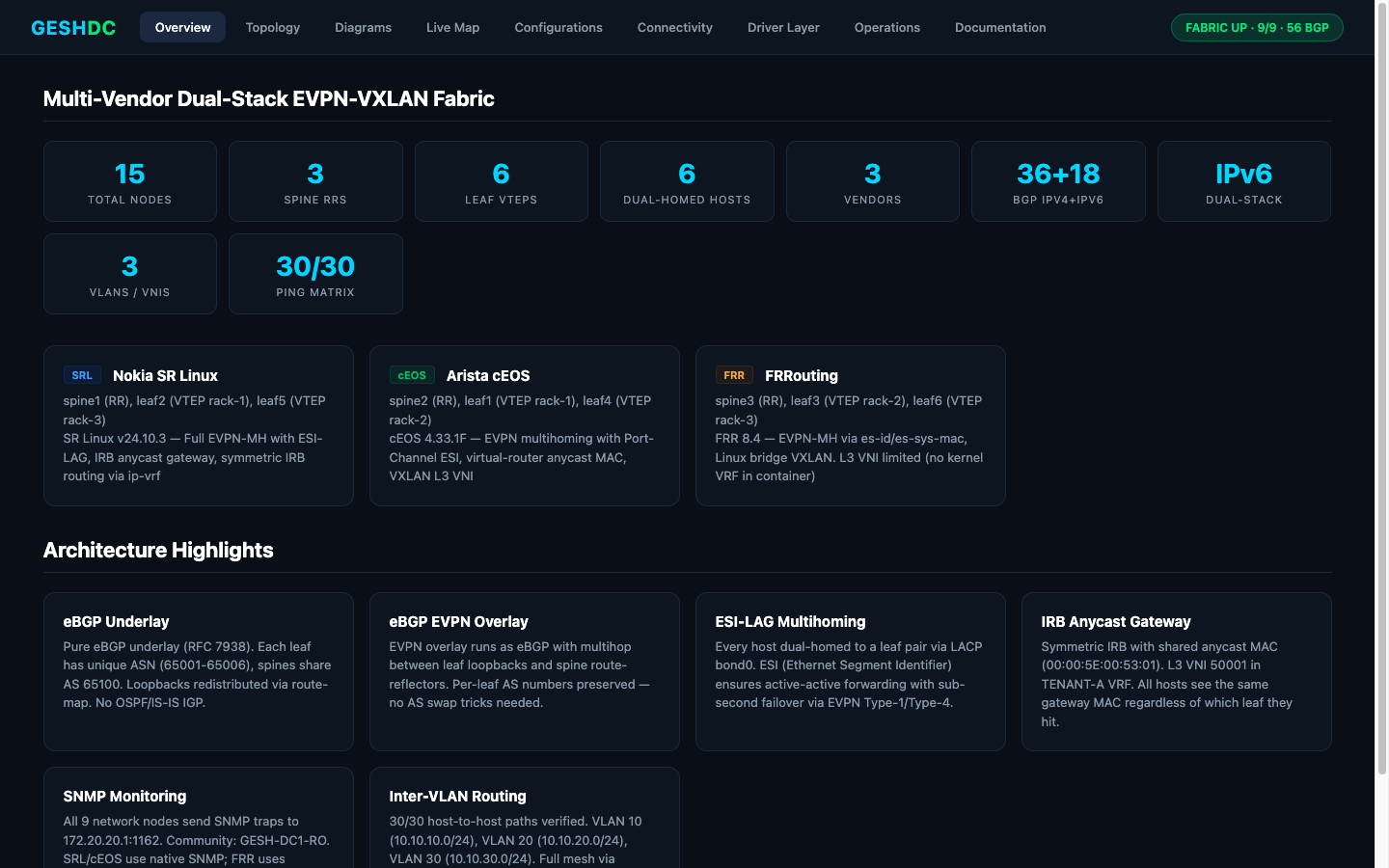This screenshot has height=868, width=1389.
Task: Click the Nokia SR Linux heading
Action: click(165, 375)
